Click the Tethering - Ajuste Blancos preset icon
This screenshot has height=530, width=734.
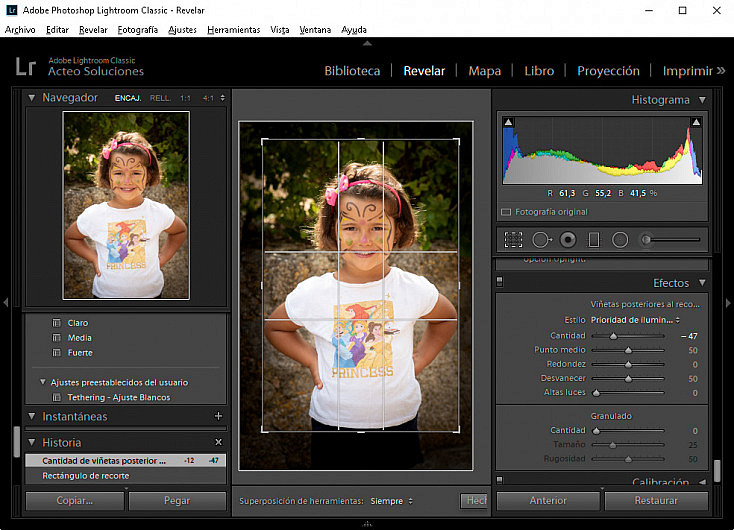(57, 397)
